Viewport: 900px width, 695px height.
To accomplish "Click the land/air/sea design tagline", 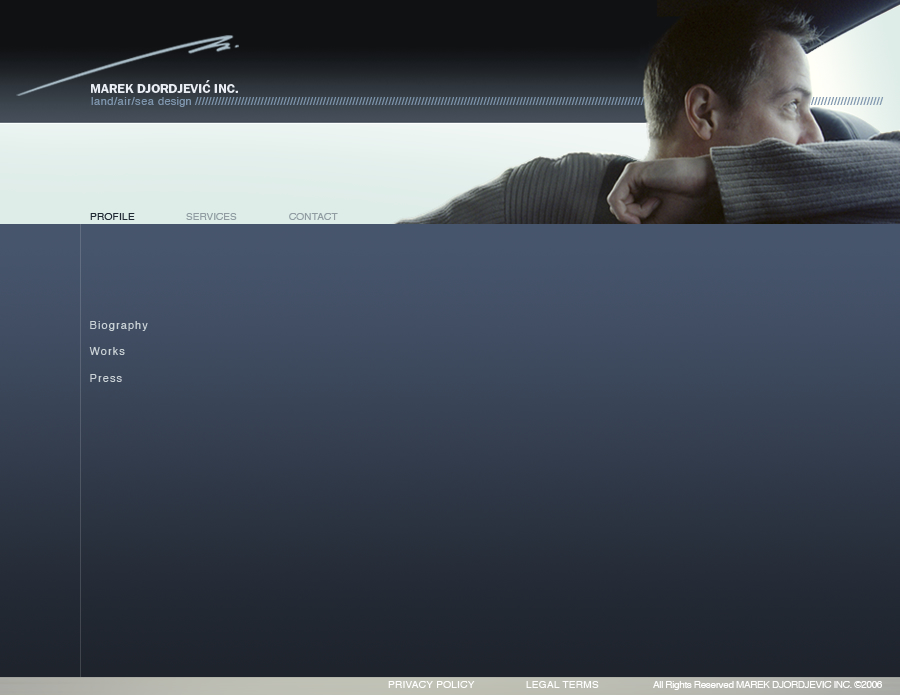I will (141, 102).
